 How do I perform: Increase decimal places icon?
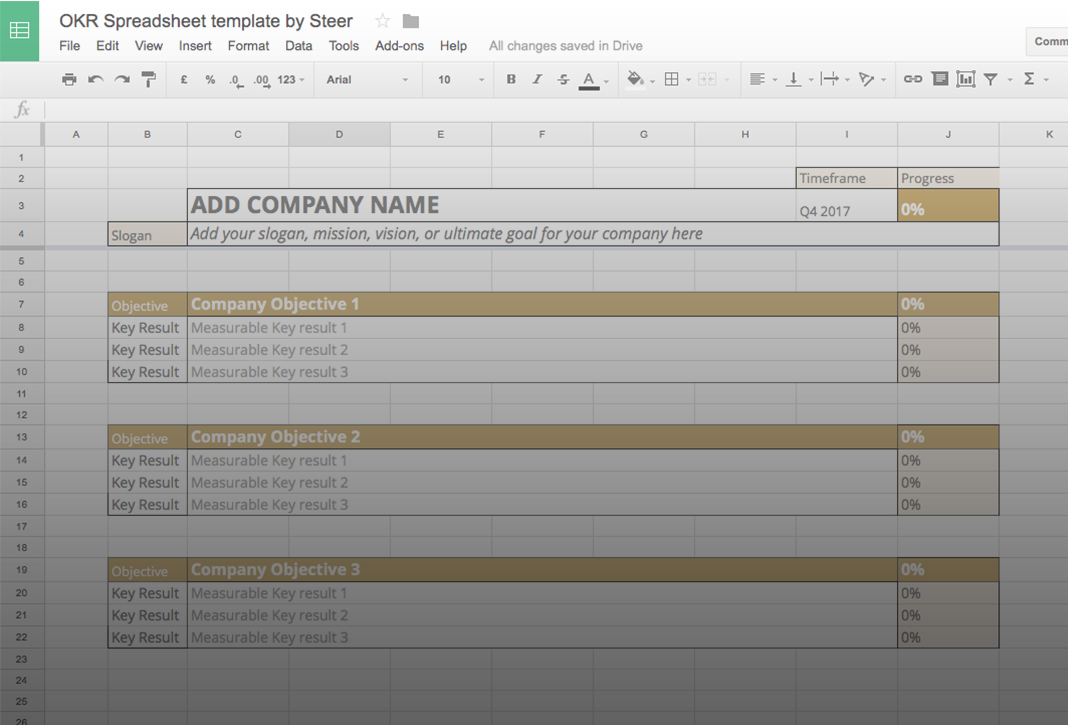[x=261, y=80]
